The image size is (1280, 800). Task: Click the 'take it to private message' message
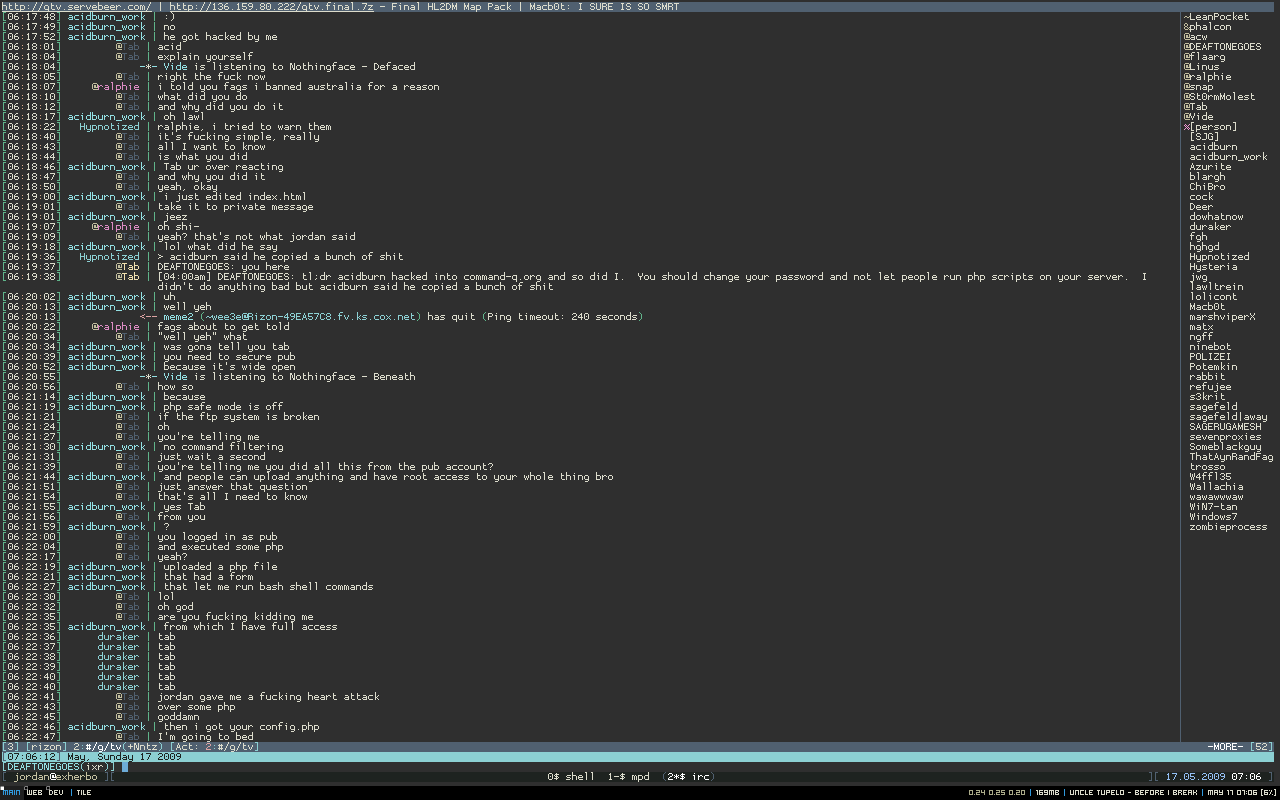pyautogui.click(x=235, y=207)
